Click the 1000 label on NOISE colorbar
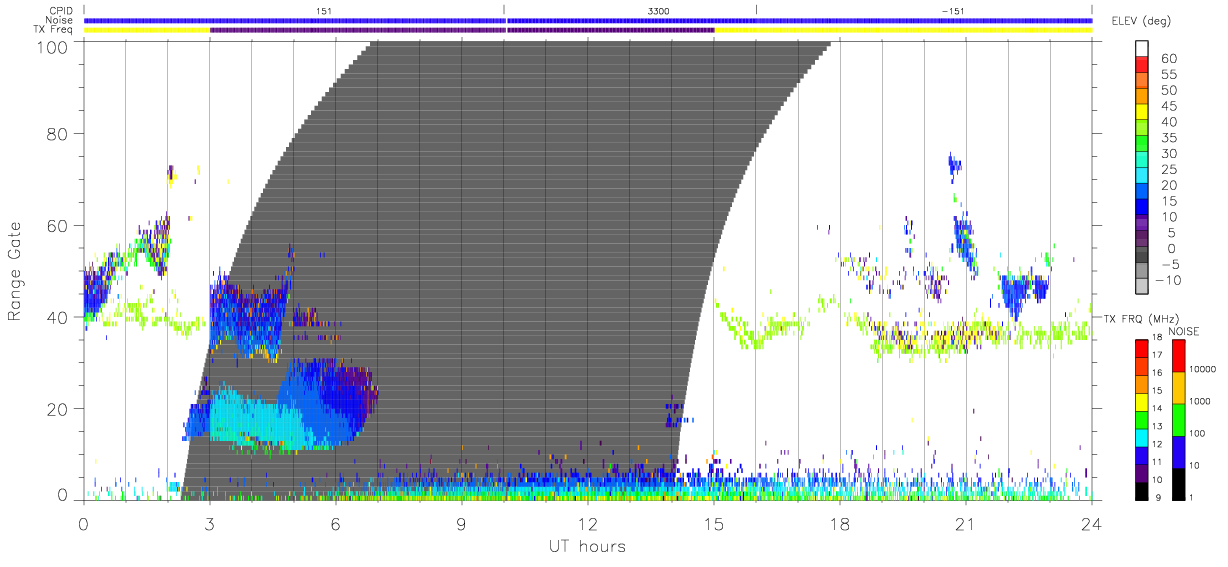 pyautogui.click(x=1199, y=401)
